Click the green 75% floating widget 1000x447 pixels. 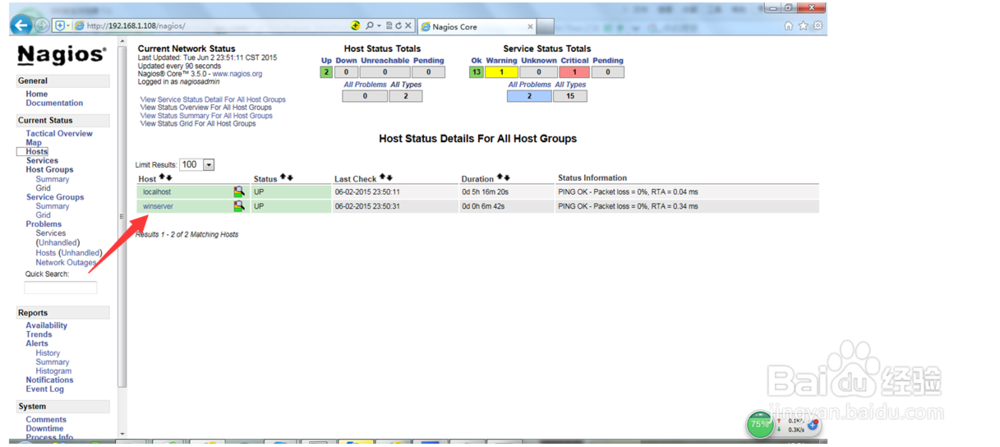(x=760, y=424)
